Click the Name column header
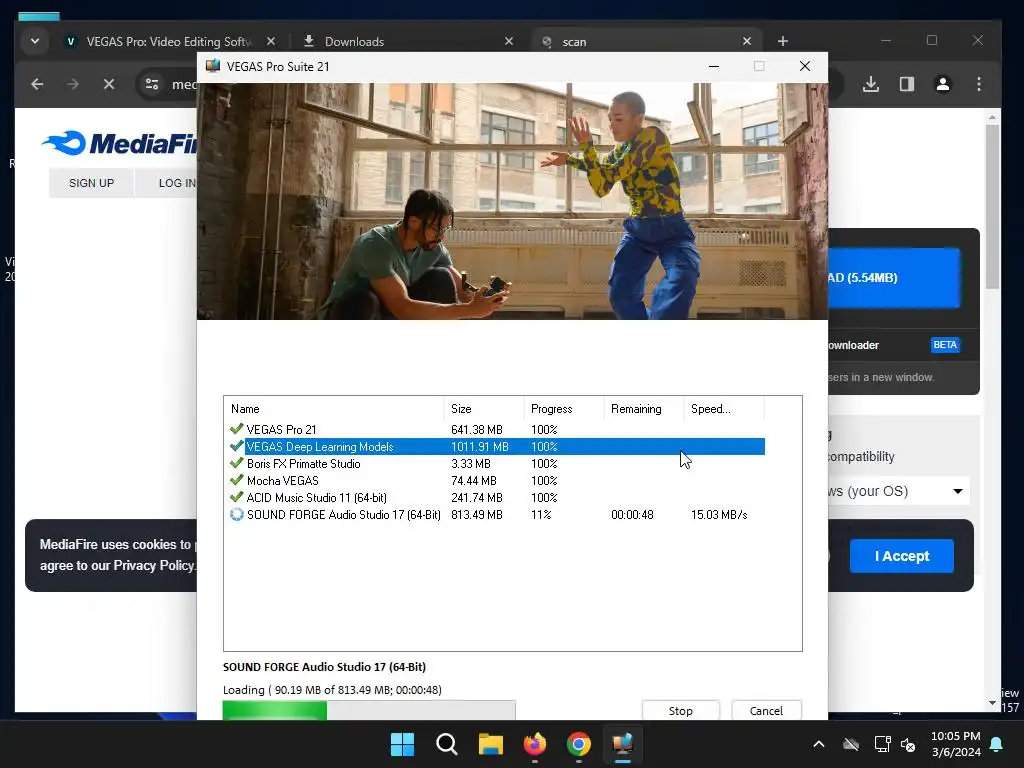1024x768 pixels. coord(334,409)
